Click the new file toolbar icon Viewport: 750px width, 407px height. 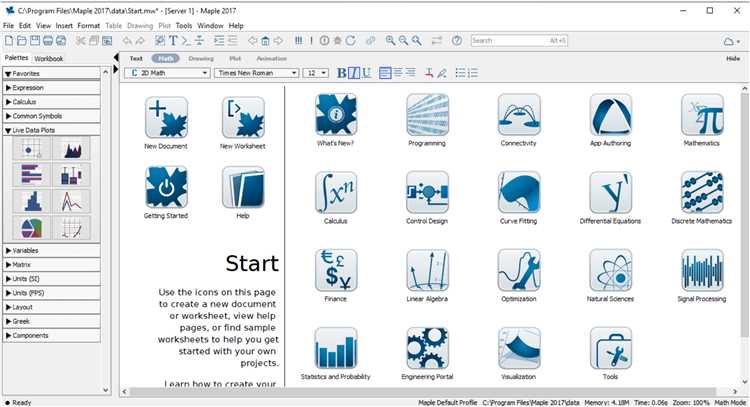point(9,41)
